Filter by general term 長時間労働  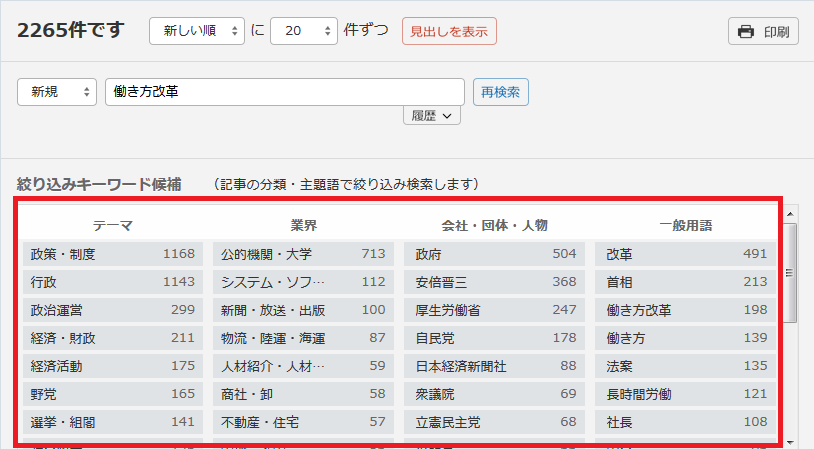[x=685, y=394]
